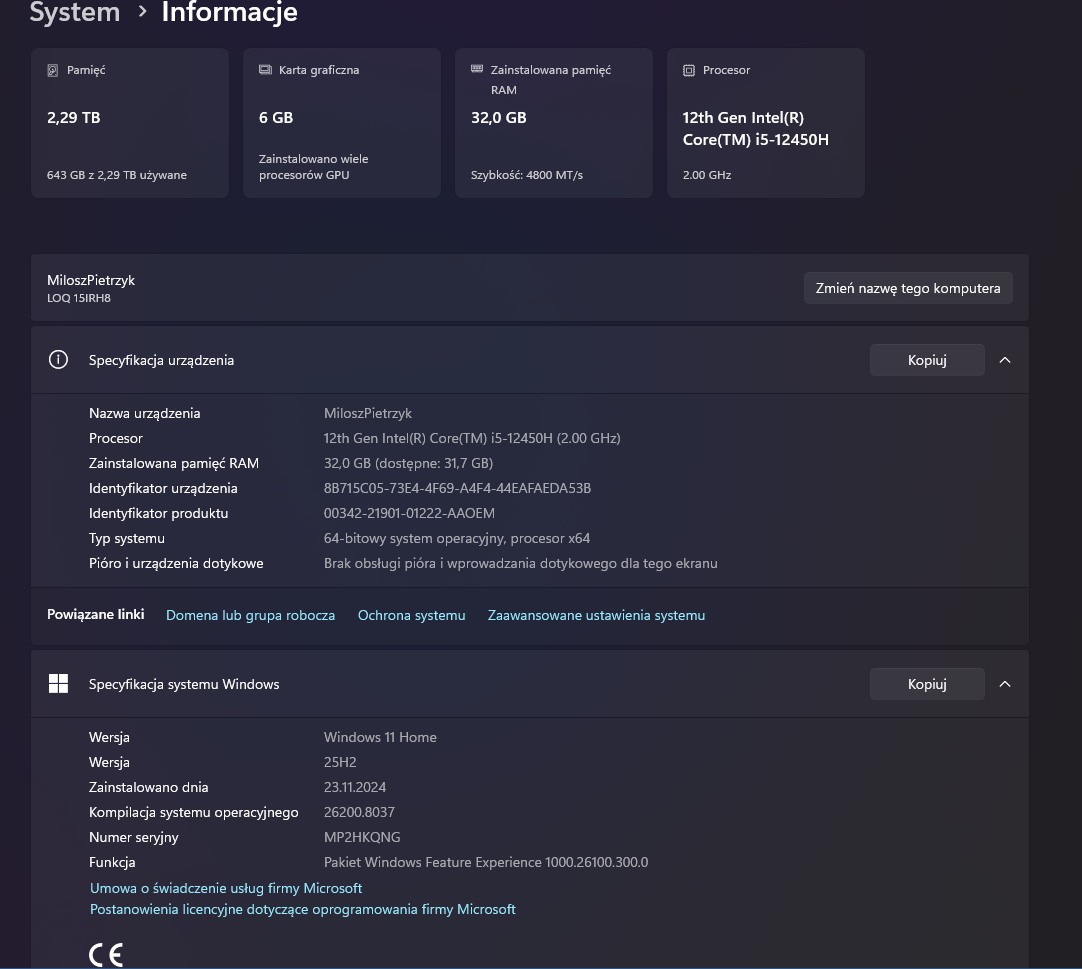The width and height of the screenshot is (1082, 969).
Task: Open Zaawansowane ustawienia systemu link
Action: 596,615
